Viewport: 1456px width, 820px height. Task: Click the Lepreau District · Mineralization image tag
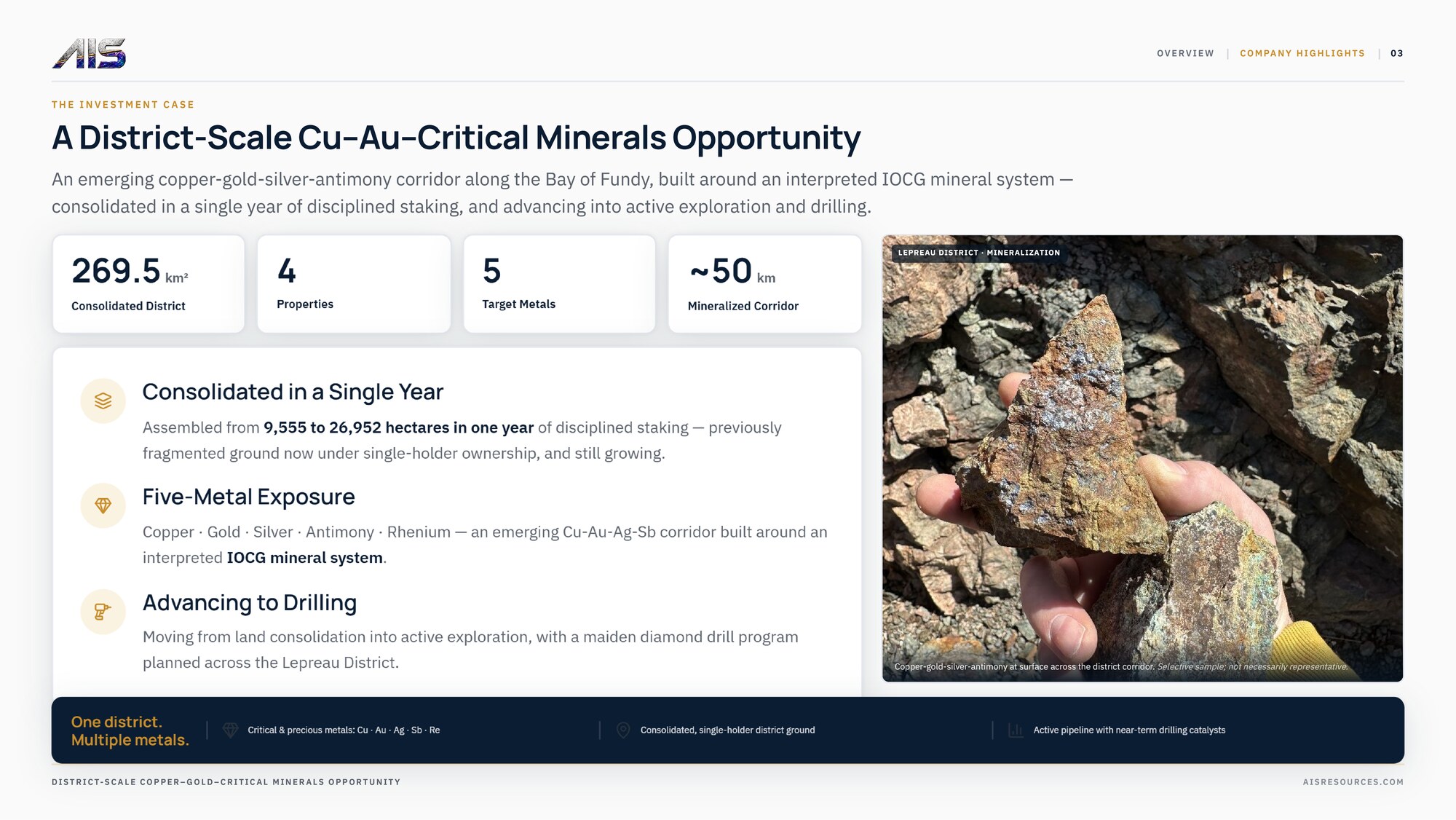(x=978, y=253)
